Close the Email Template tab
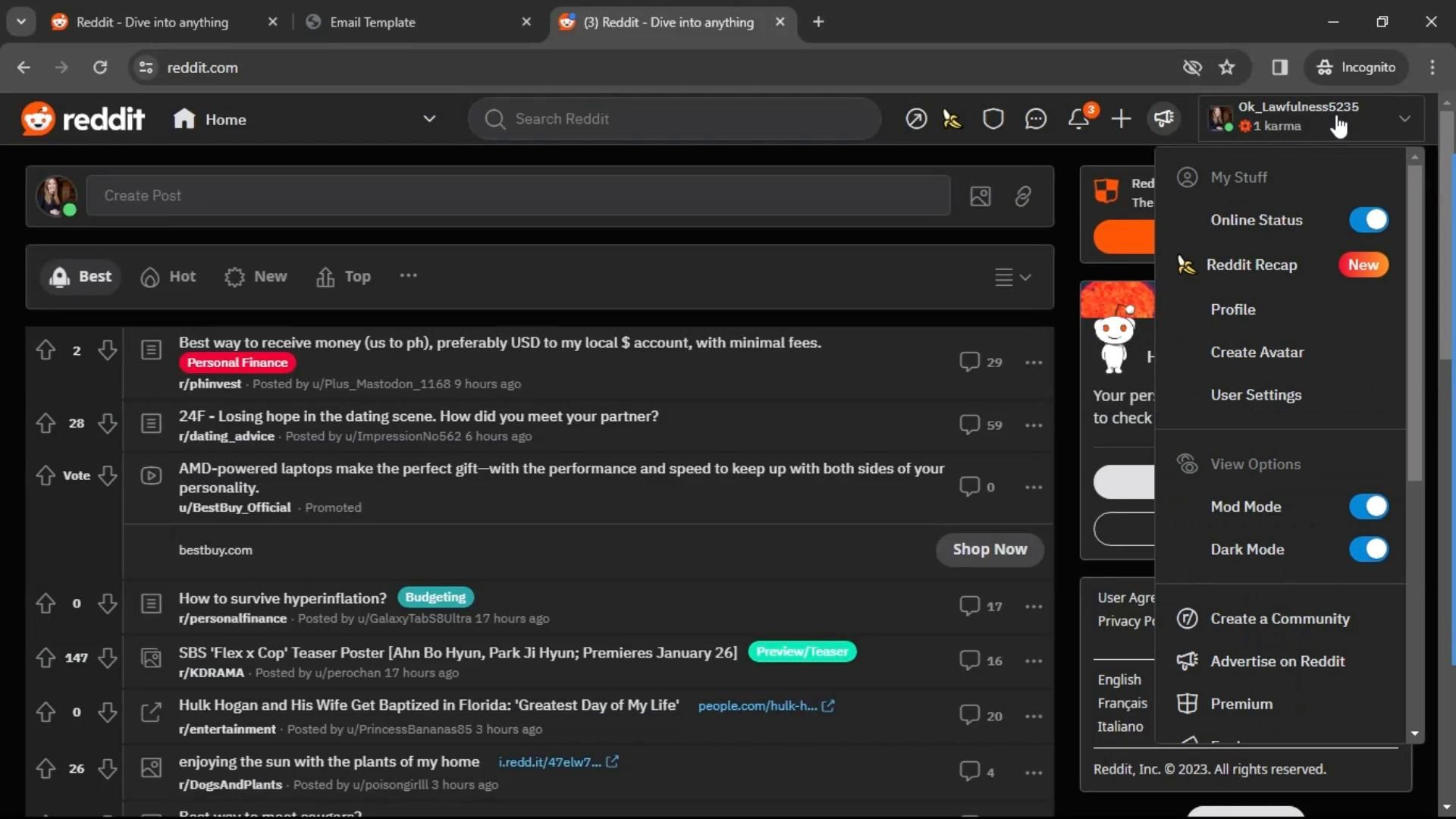Viewport: 1456px width, 819px height. (526, 22)
